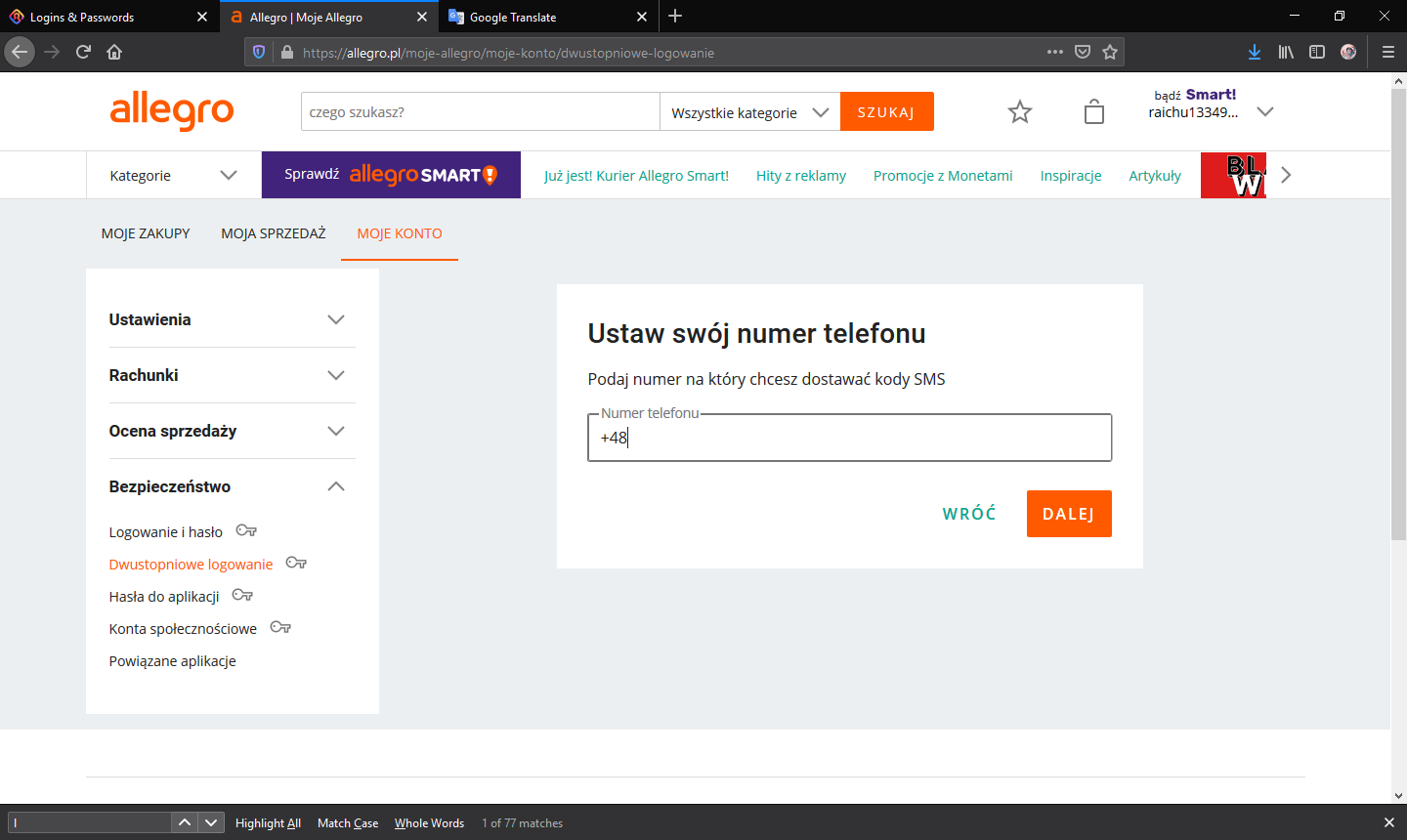Toggle Highlight All in find bar
1407x840 pixels.
pos(268,823)
